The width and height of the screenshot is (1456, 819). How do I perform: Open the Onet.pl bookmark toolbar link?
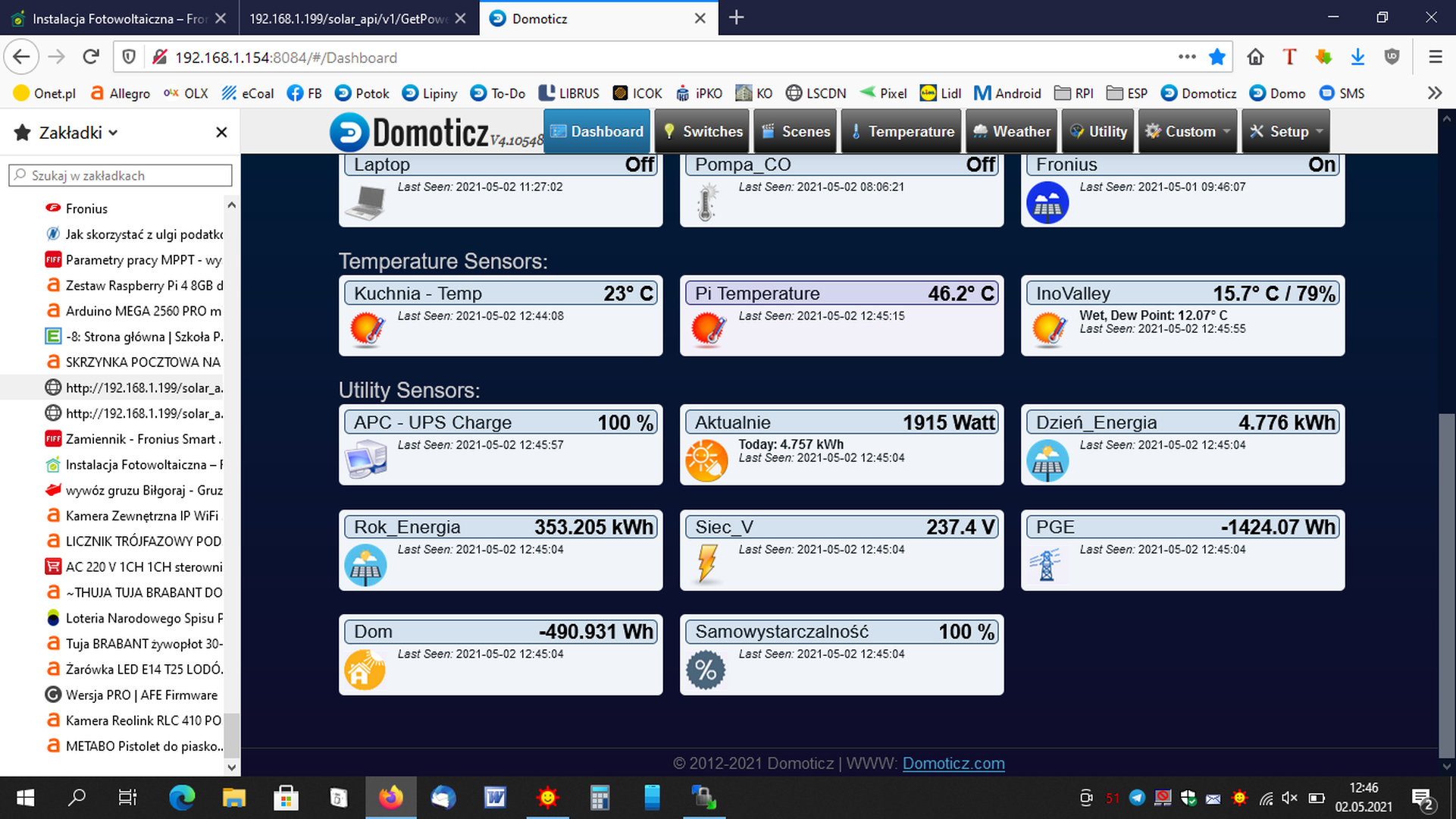(x=45, y=93)
